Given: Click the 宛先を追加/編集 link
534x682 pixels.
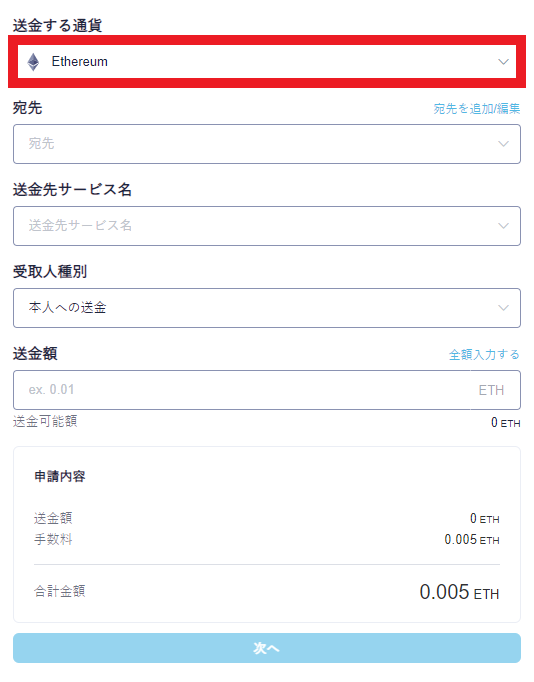Looking at the screenshot, I should click(x=477, y=109).
